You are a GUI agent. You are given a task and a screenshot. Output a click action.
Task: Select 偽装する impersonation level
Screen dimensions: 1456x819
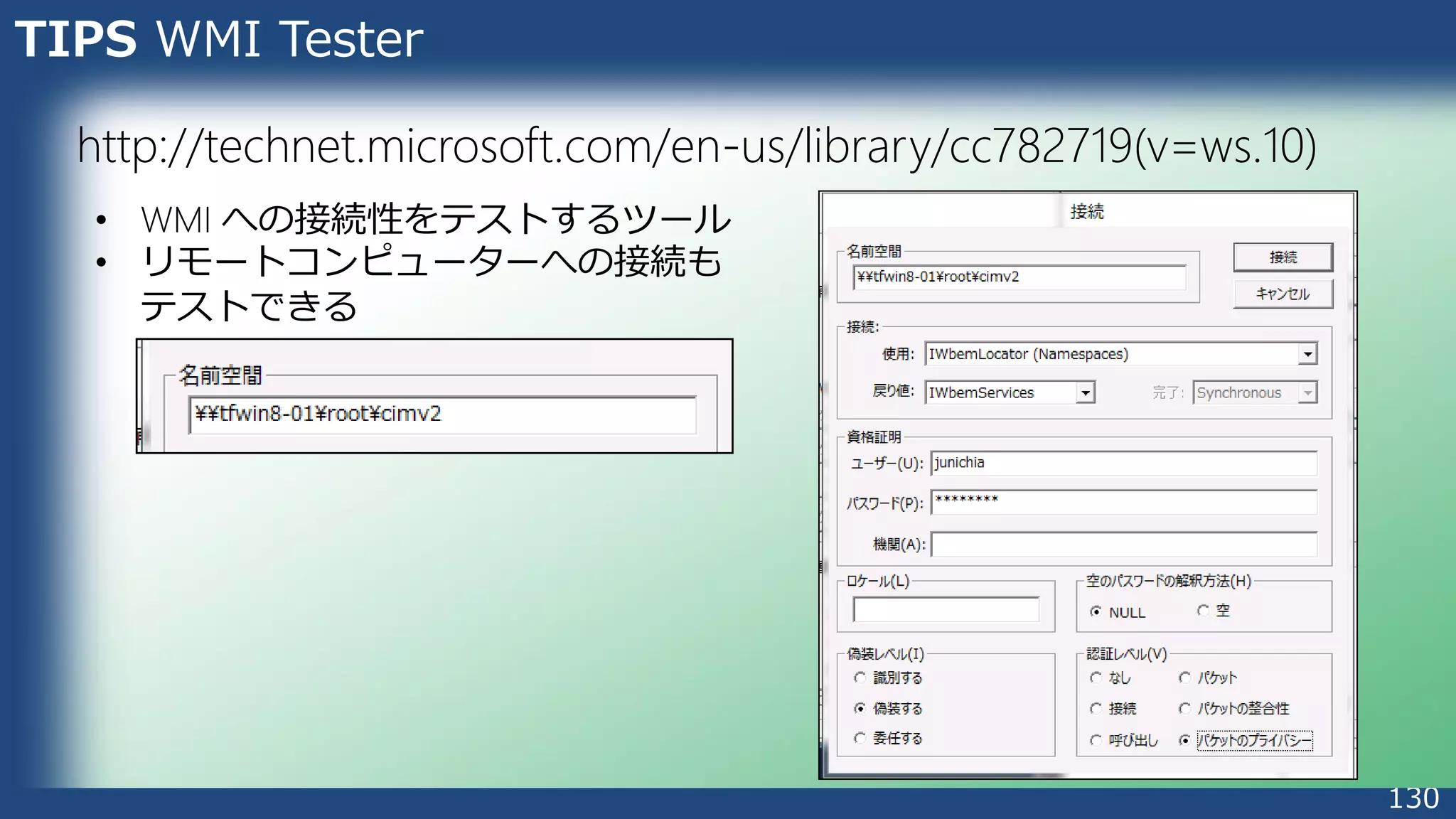[x=860, y=708]
